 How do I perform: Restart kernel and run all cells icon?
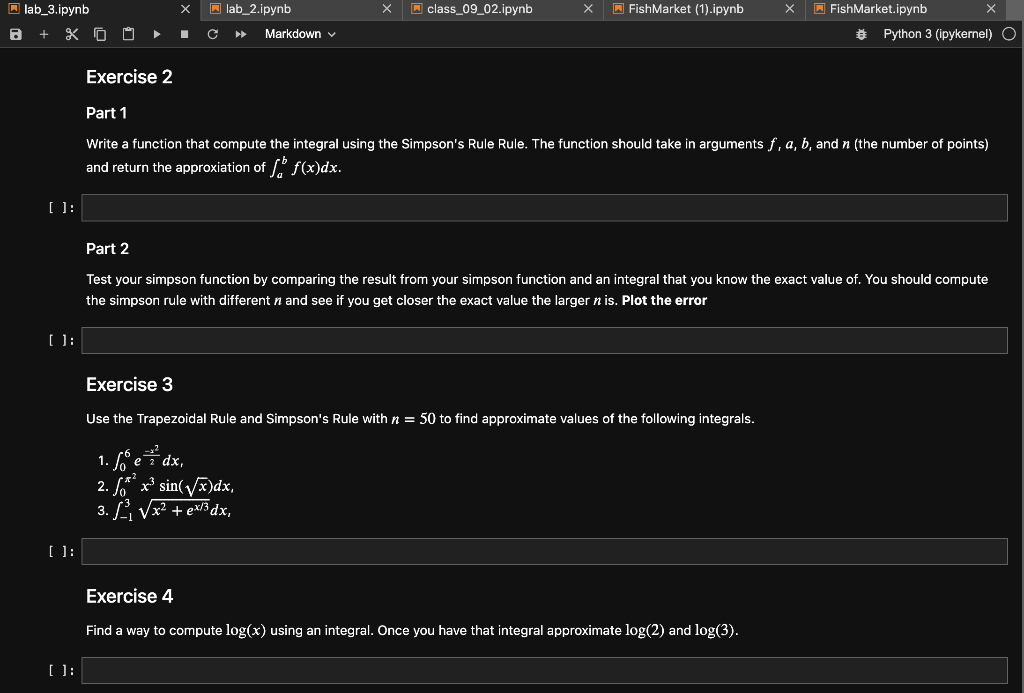(x=238, y=33)
